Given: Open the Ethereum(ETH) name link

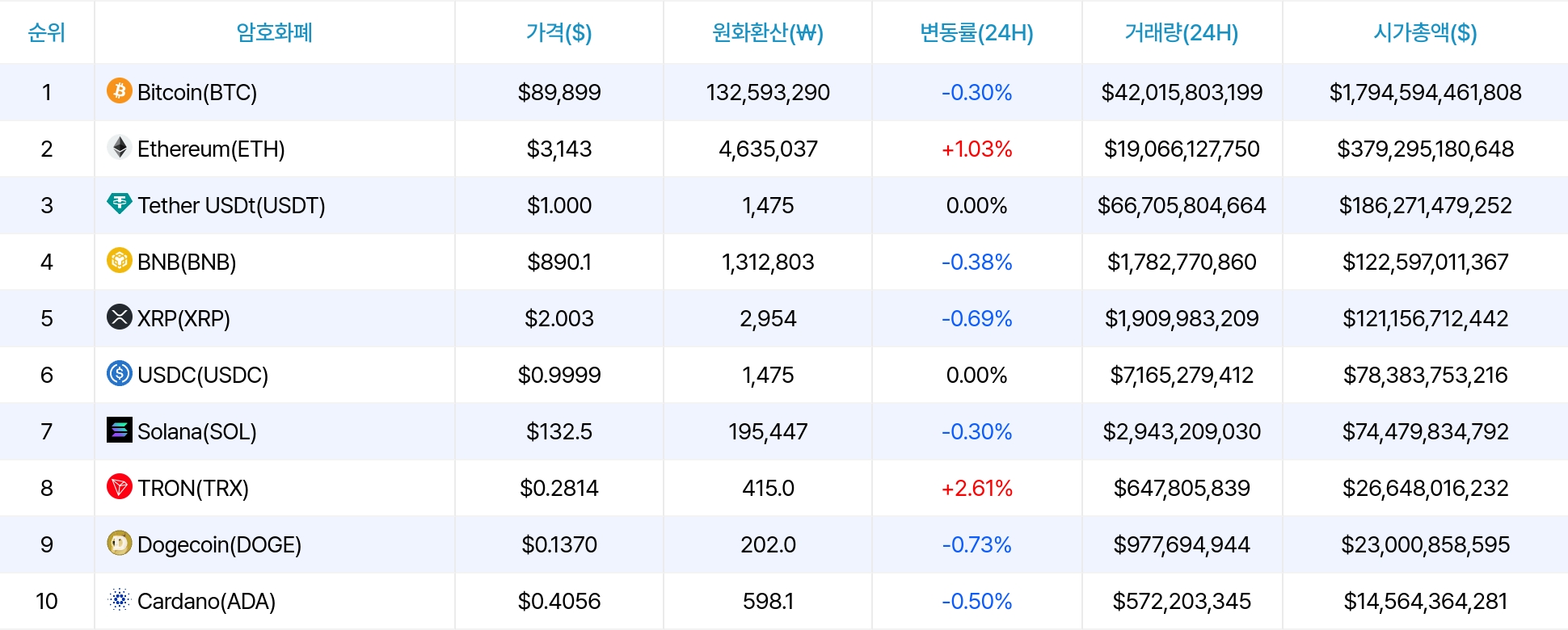Looking at the screenshot, I should pos(211,149).
